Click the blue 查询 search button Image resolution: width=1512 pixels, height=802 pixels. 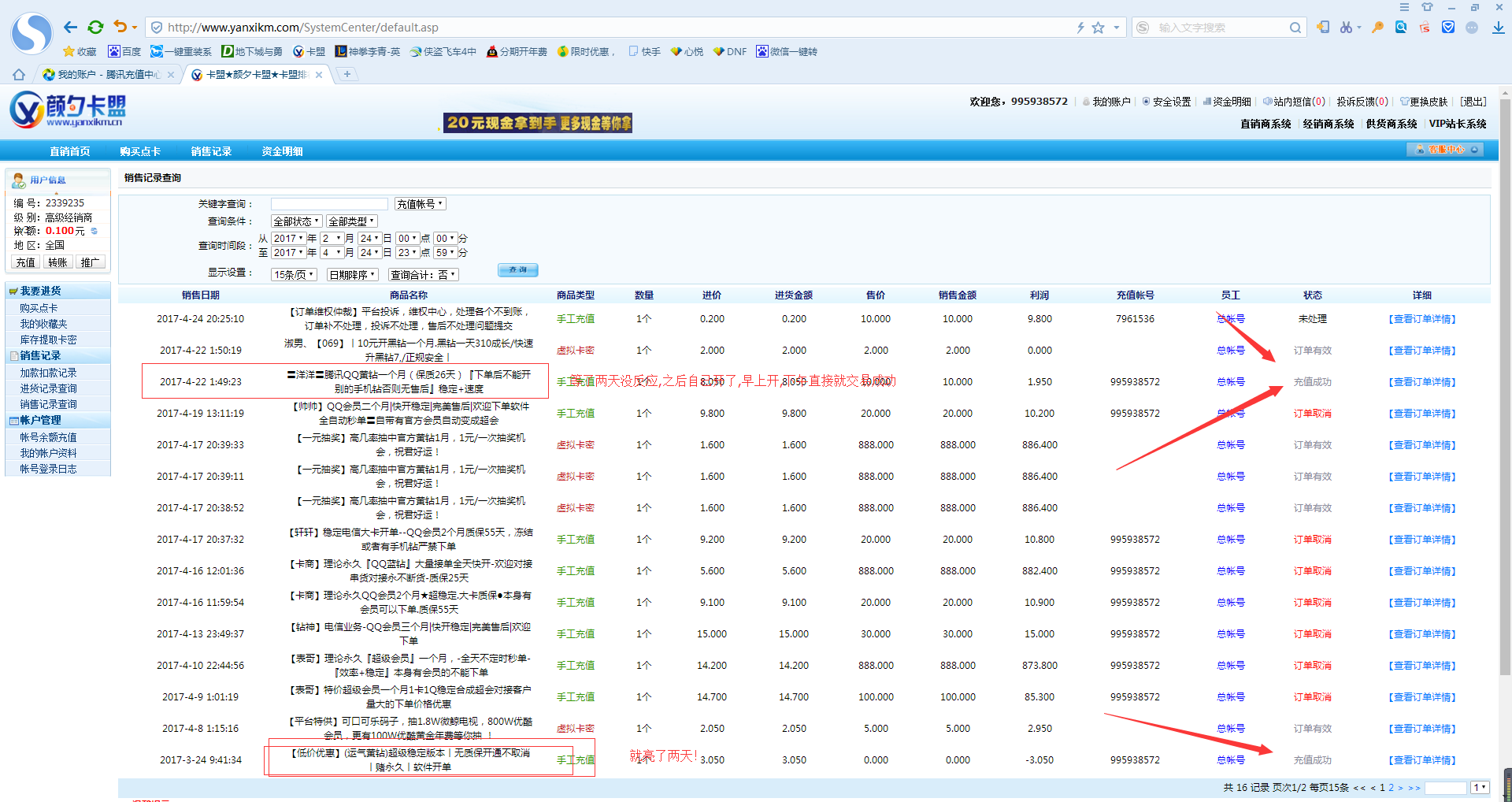click(517, 269)
